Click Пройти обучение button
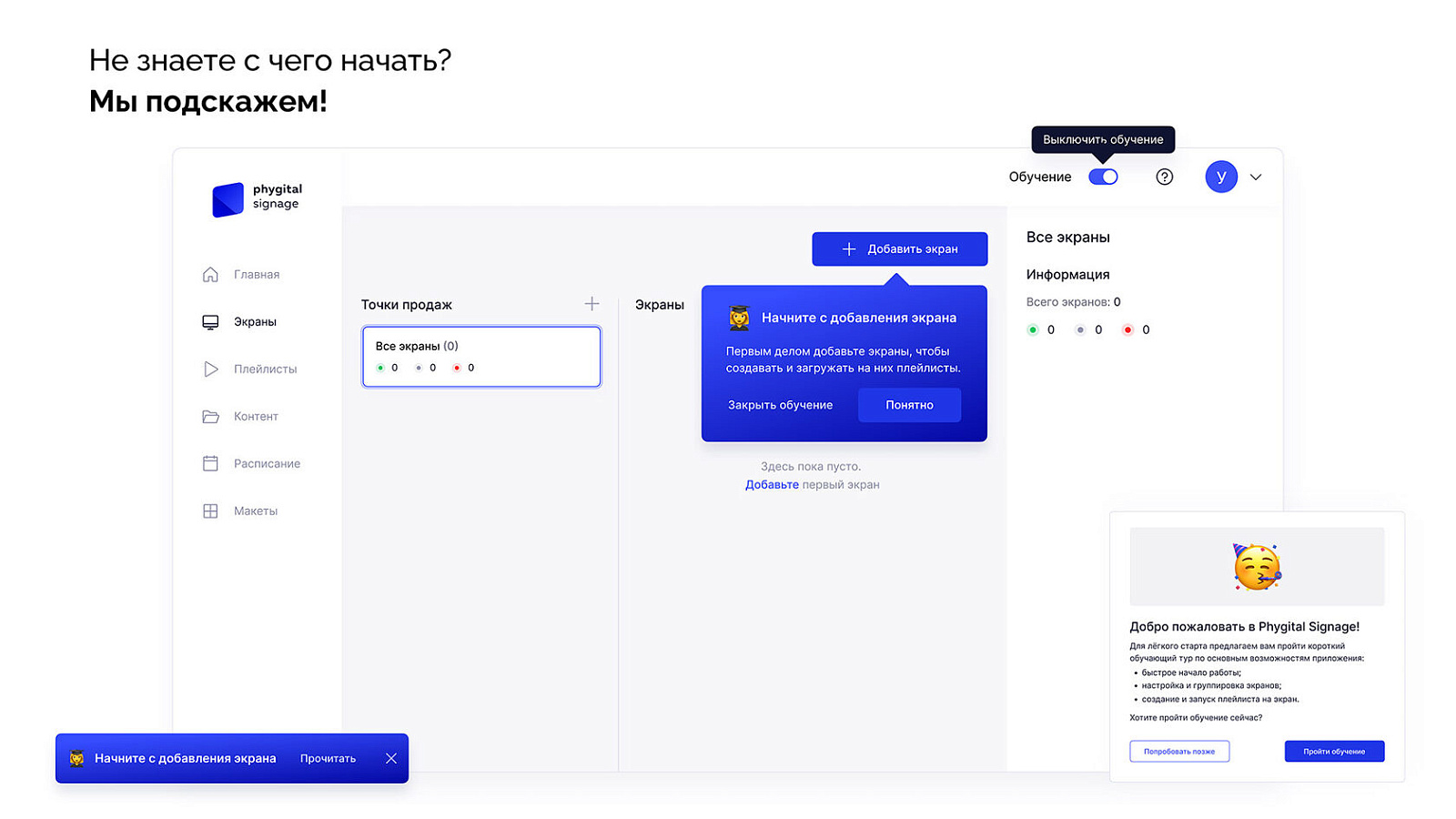The width and height of the screenshot is (1456, 819). point(1334,751)
